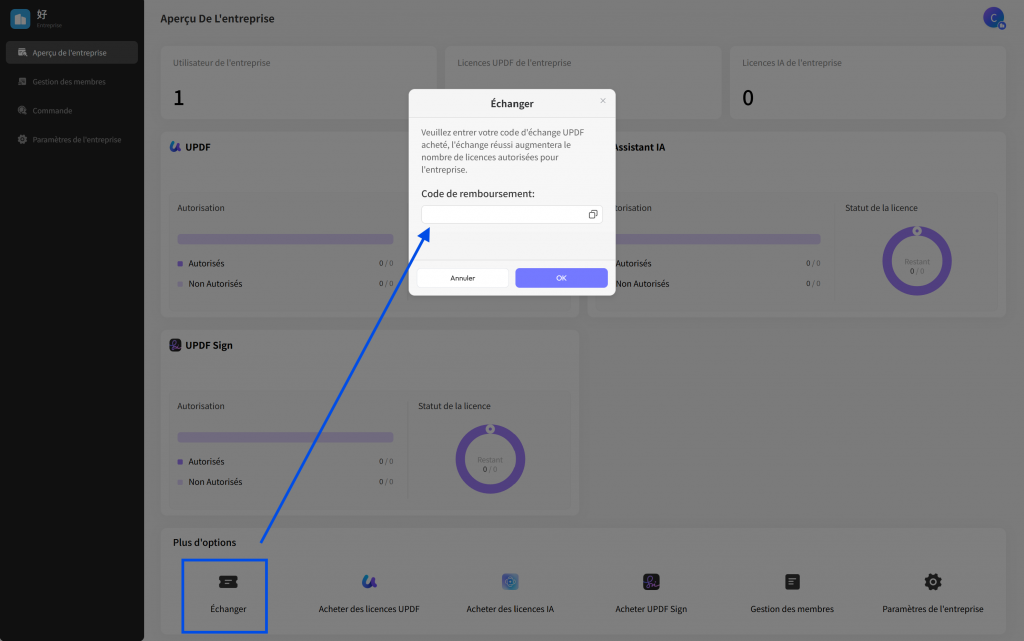
Task: Click the paste icon in code field
Action: coord(593,214)
